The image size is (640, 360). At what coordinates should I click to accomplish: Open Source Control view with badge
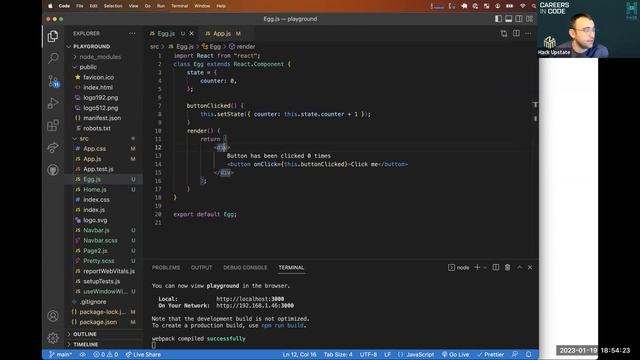pos(53,81)
